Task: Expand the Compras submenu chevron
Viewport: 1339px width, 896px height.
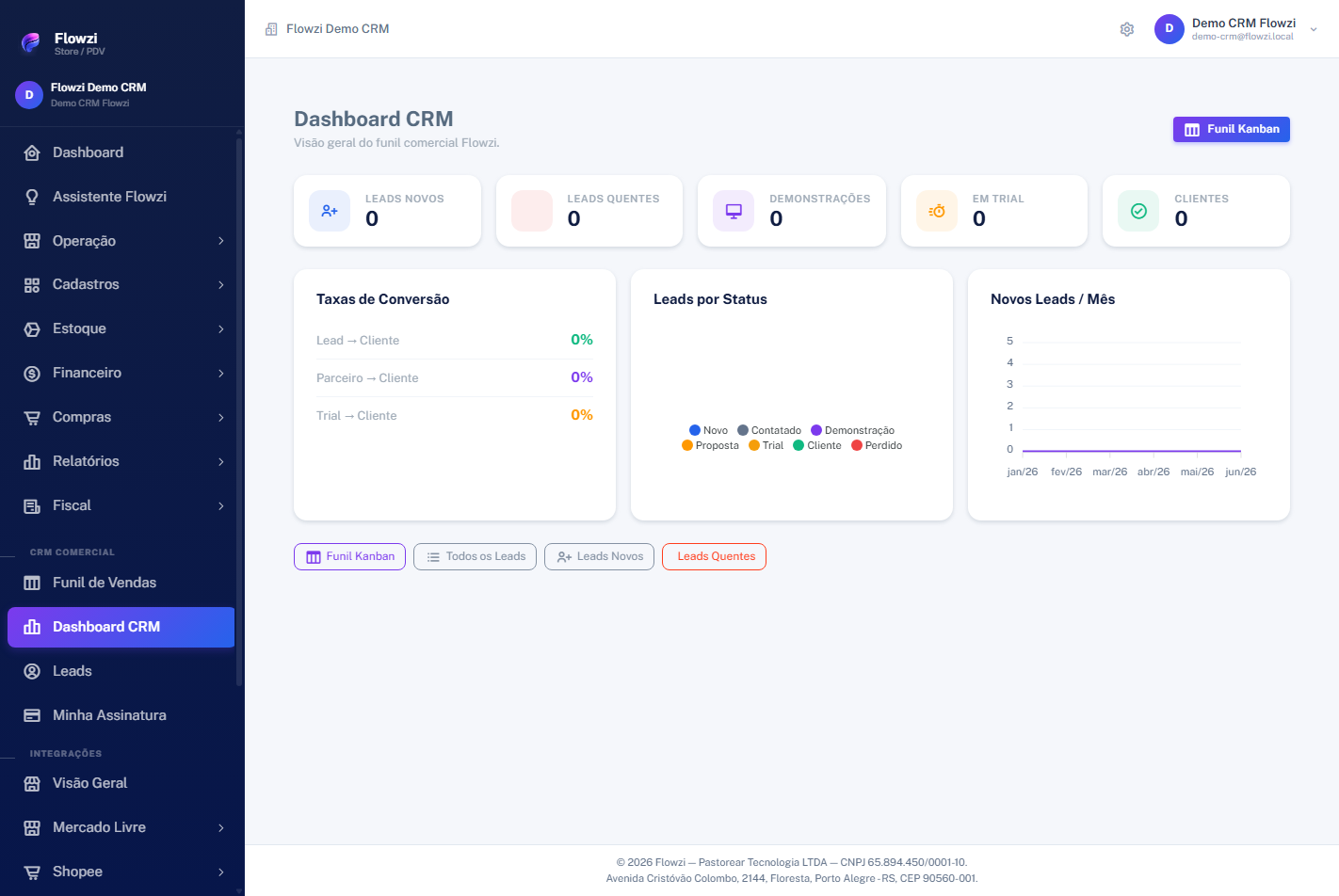Action: point(221,418)
